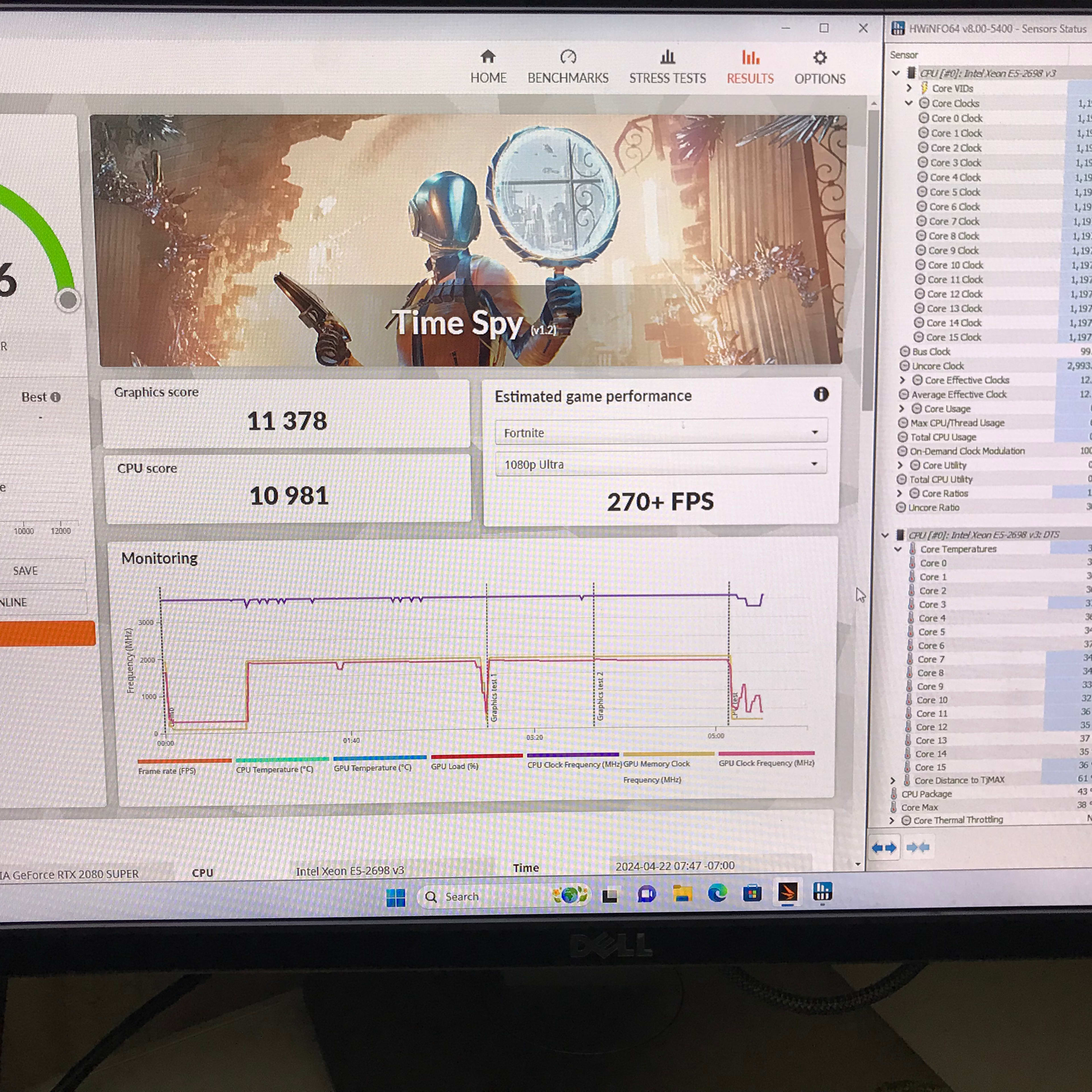
Task: Open the Chat app on taskbar
Action: pyautogui.click(x=647, y=895)
